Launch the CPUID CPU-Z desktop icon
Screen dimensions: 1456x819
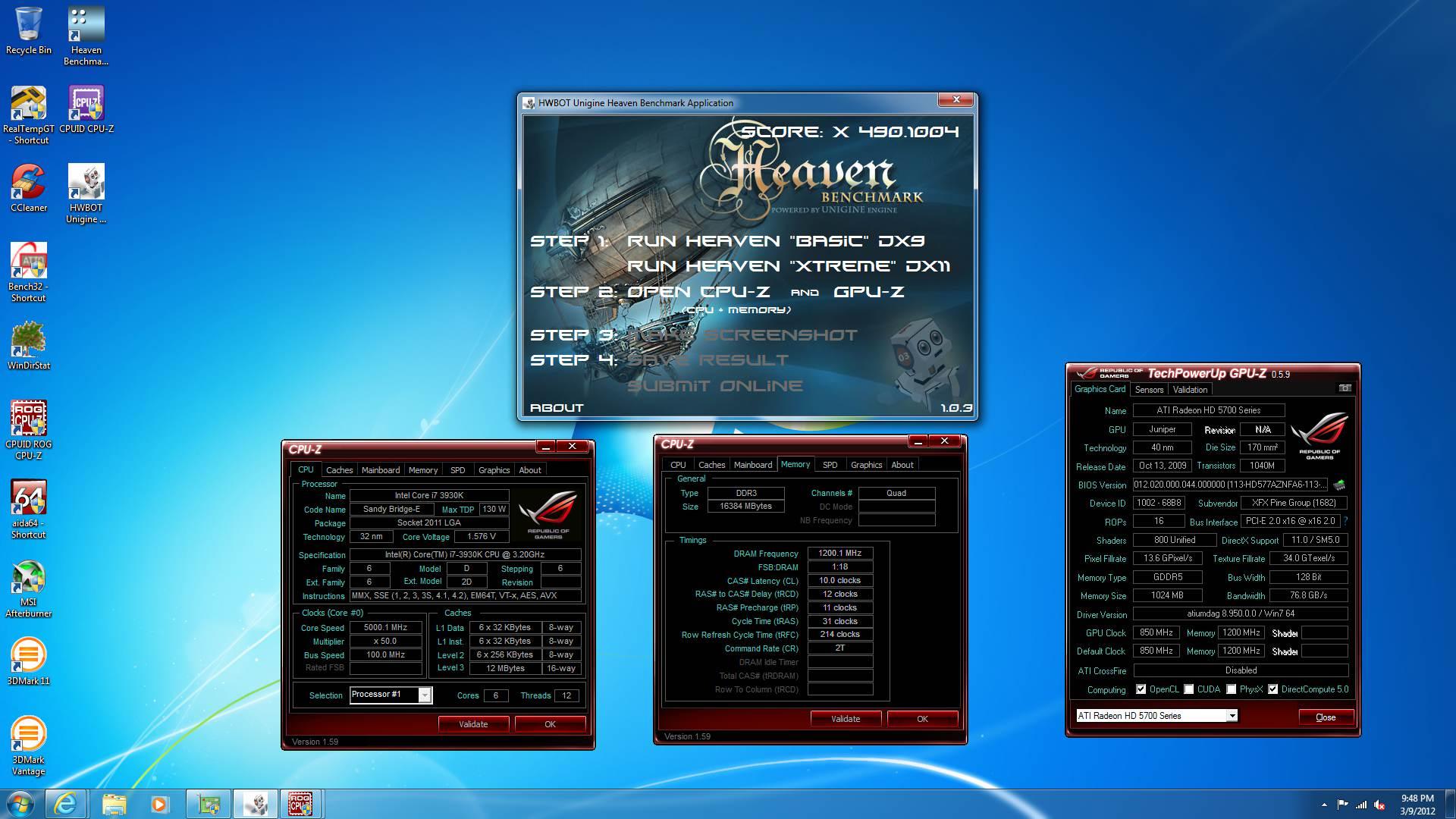coord(86,109)
